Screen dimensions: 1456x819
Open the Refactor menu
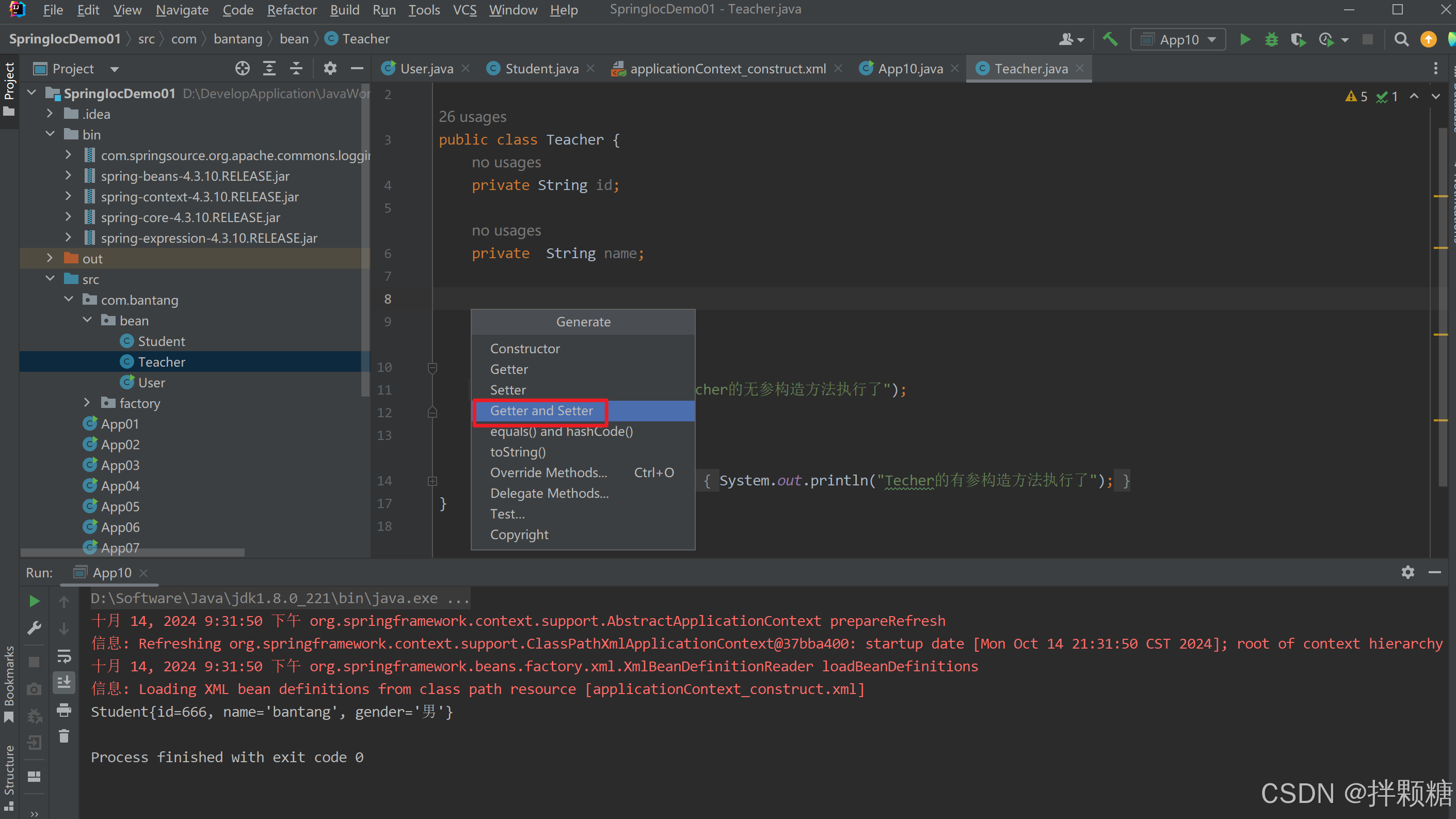coord(292,10)
